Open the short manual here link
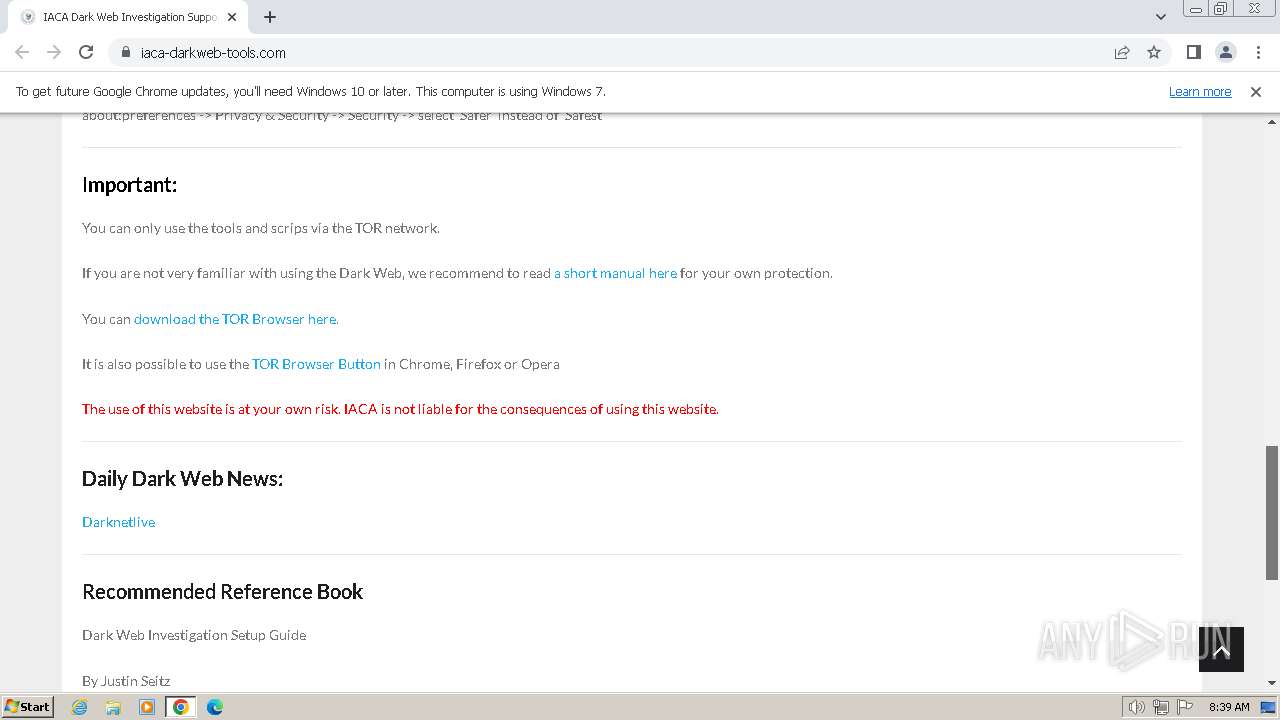The height and width of the screenshot is (720, 1280). (x=615, y=273)
